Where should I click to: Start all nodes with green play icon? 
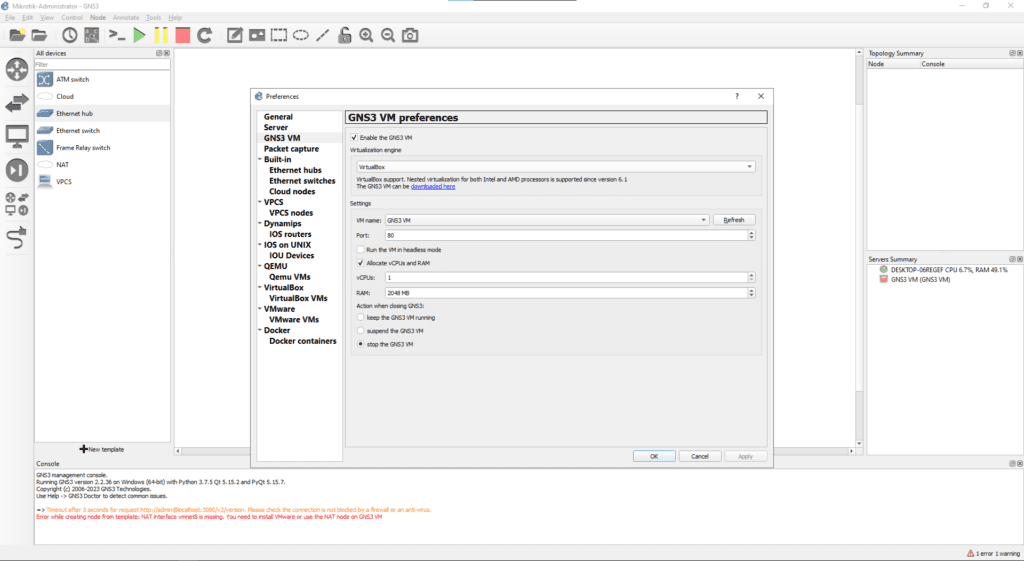pos(139,35)
